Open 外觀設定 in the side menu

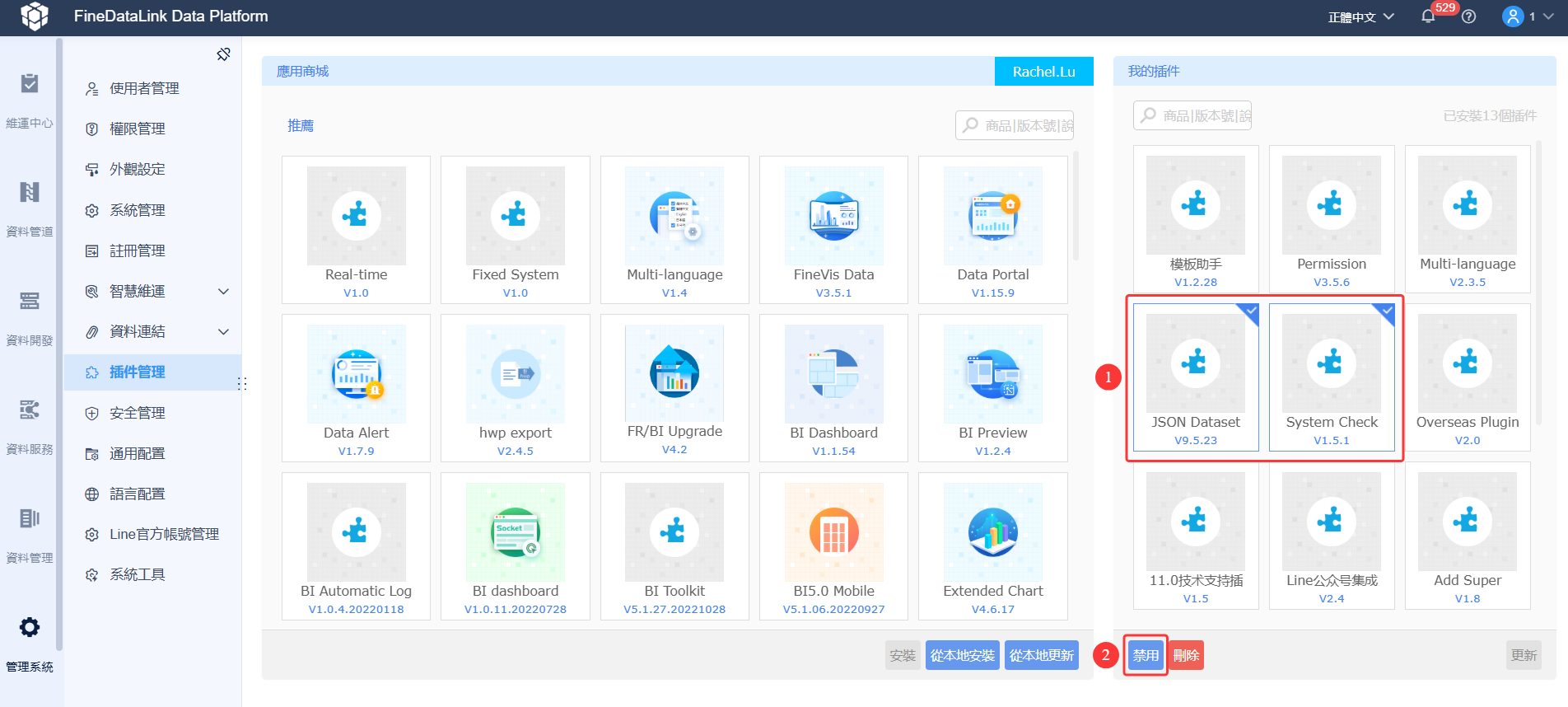coord(153,169)
